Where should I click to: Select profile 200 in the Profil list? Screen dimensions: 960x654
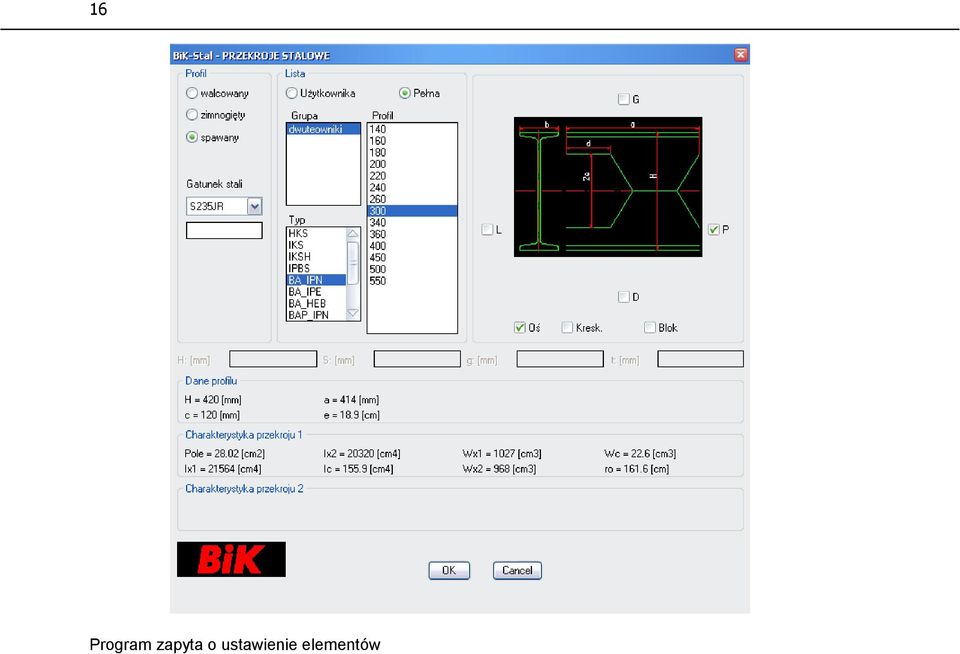click(x=412, y=164)
